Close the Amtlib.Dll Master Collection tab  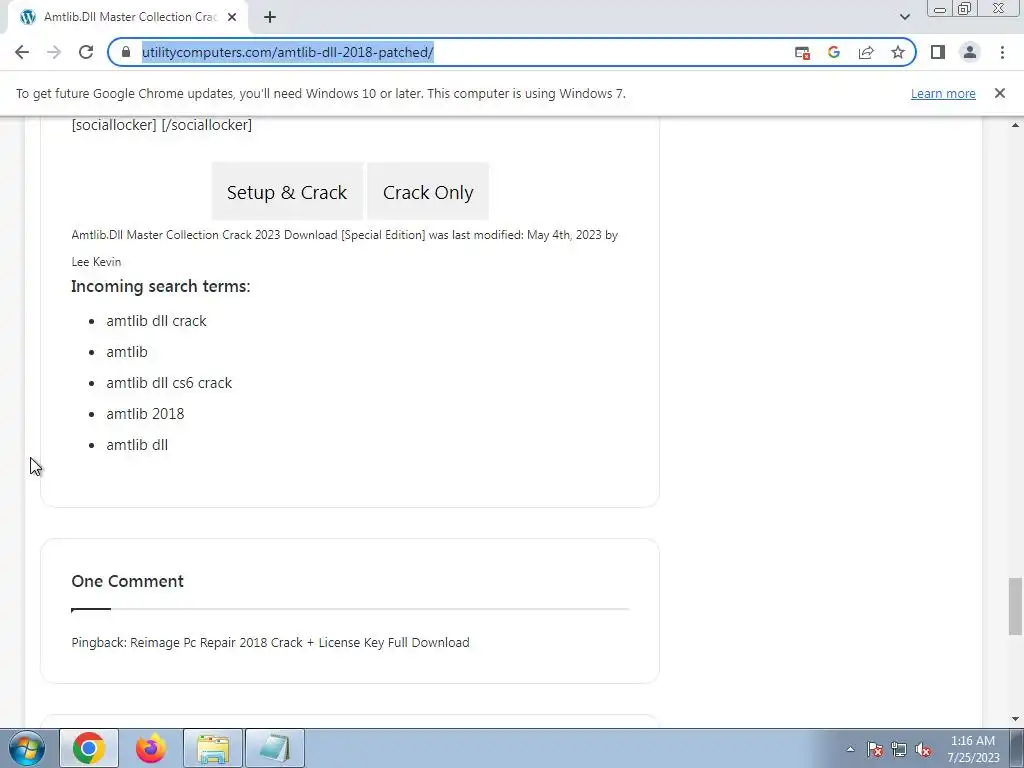point(232,18)
